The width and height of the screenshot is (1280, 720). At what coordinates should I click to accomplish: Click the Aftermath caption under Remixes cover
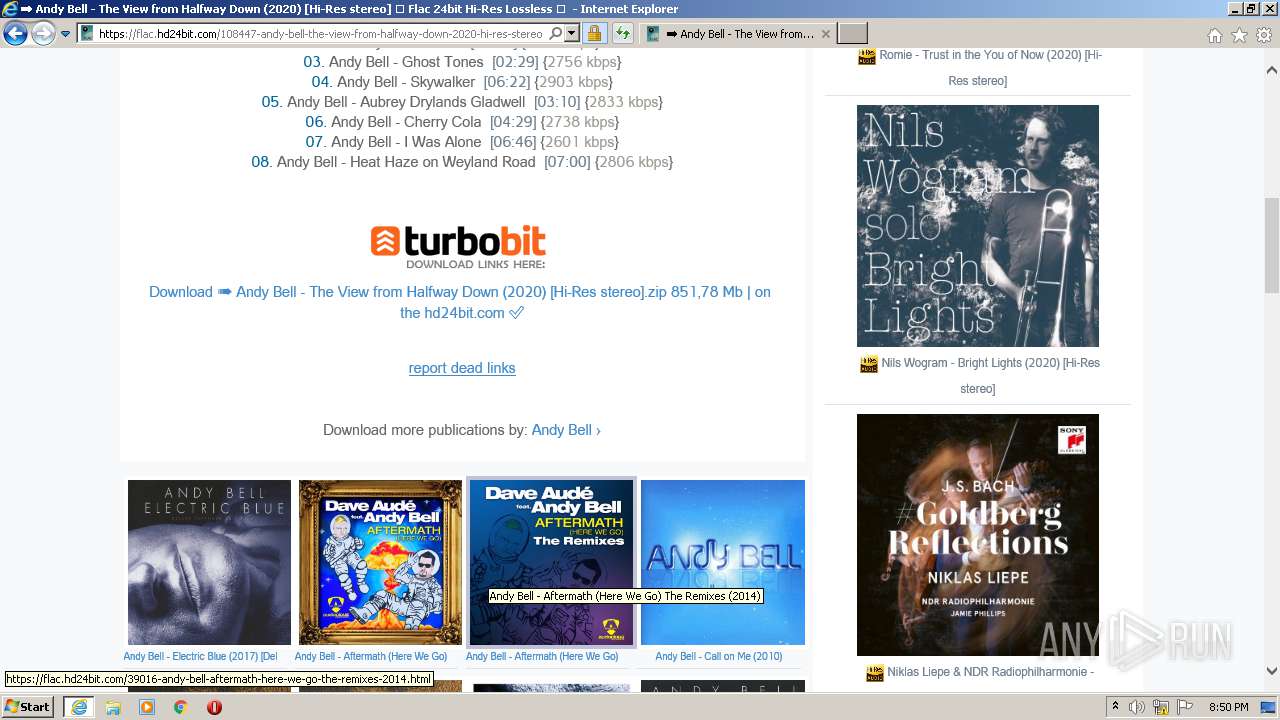click(x=542, y=656)
